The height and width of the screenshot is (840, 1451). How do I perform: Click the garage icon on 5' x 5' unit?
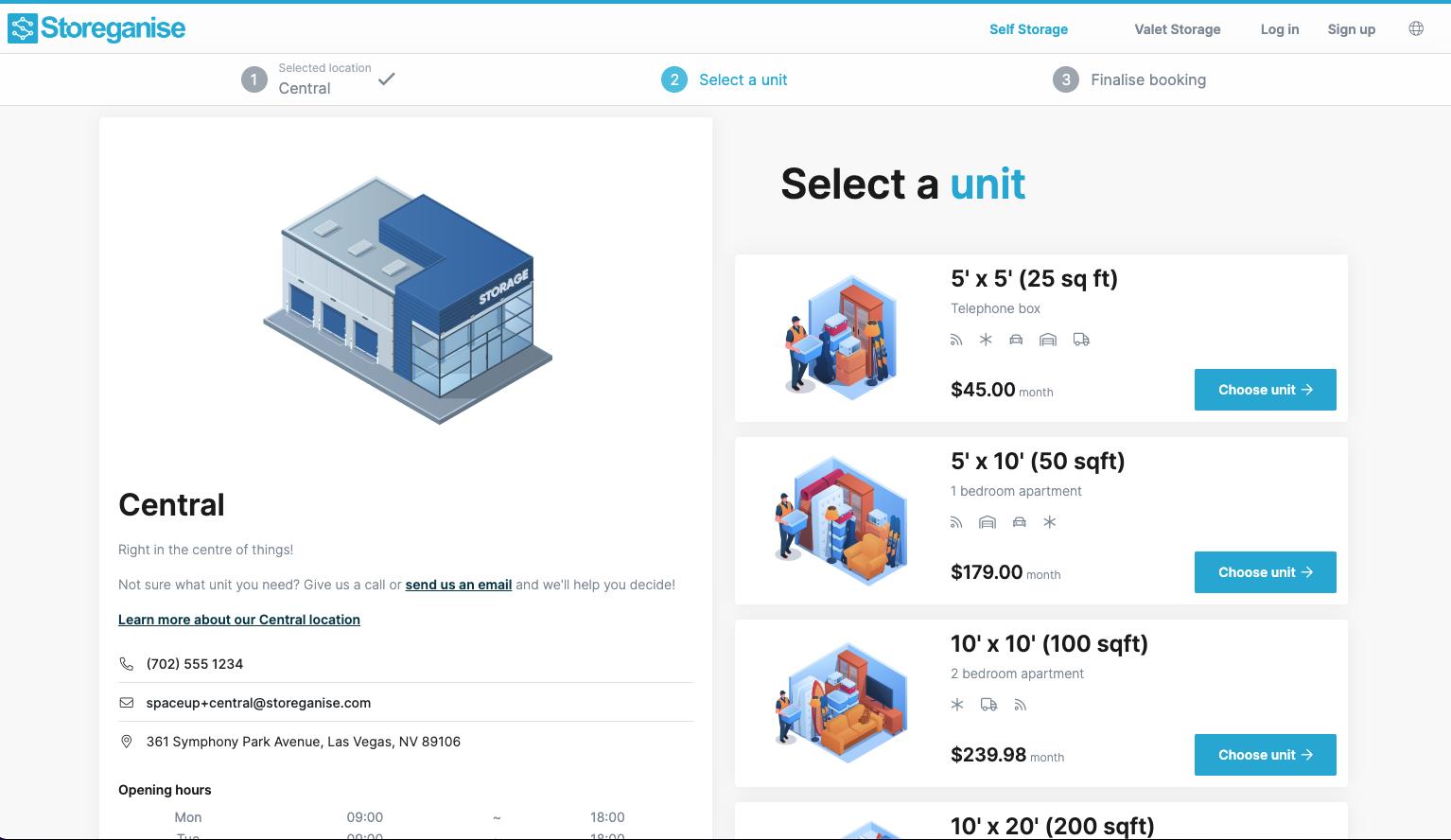click(x=1048, y=340)
